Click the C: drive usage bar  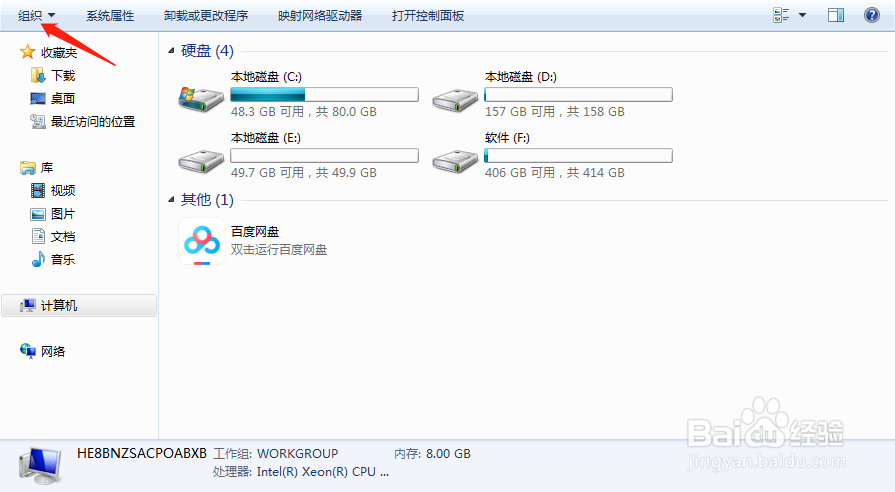(324, 94)
